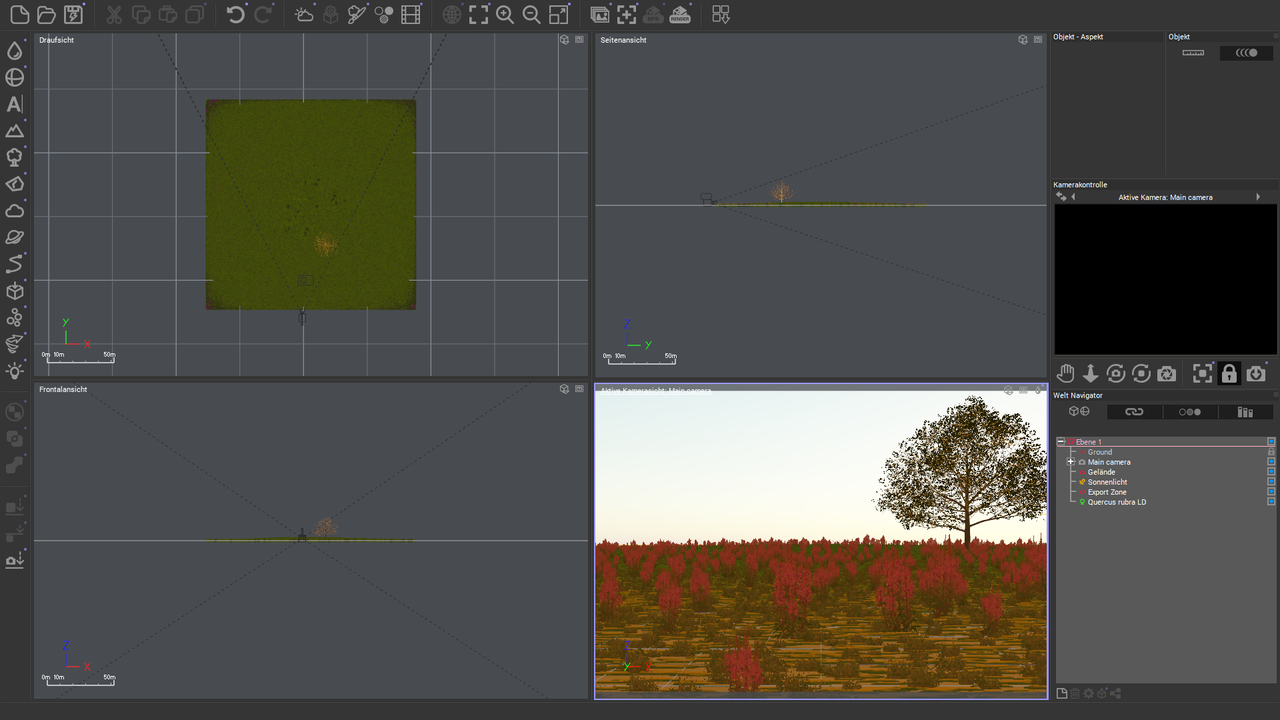Add a terrain mountain
Image resolution: width=1280 pixels, height=720 pixels.
point(15,131)
